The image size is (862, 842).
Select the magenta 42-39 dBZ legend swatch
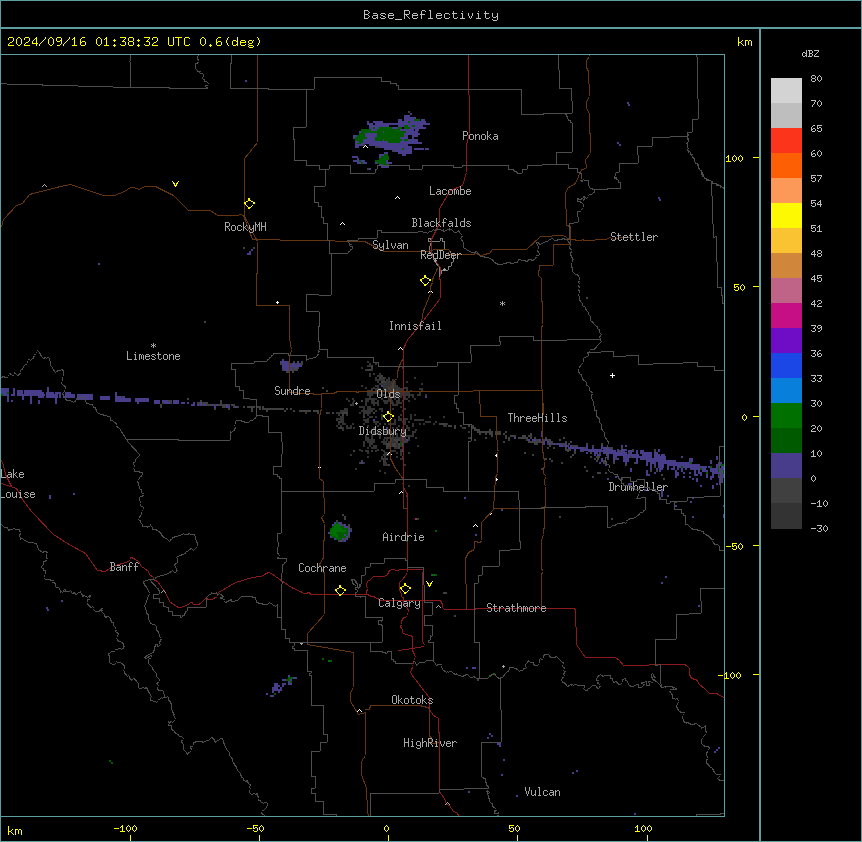(786, 315)
